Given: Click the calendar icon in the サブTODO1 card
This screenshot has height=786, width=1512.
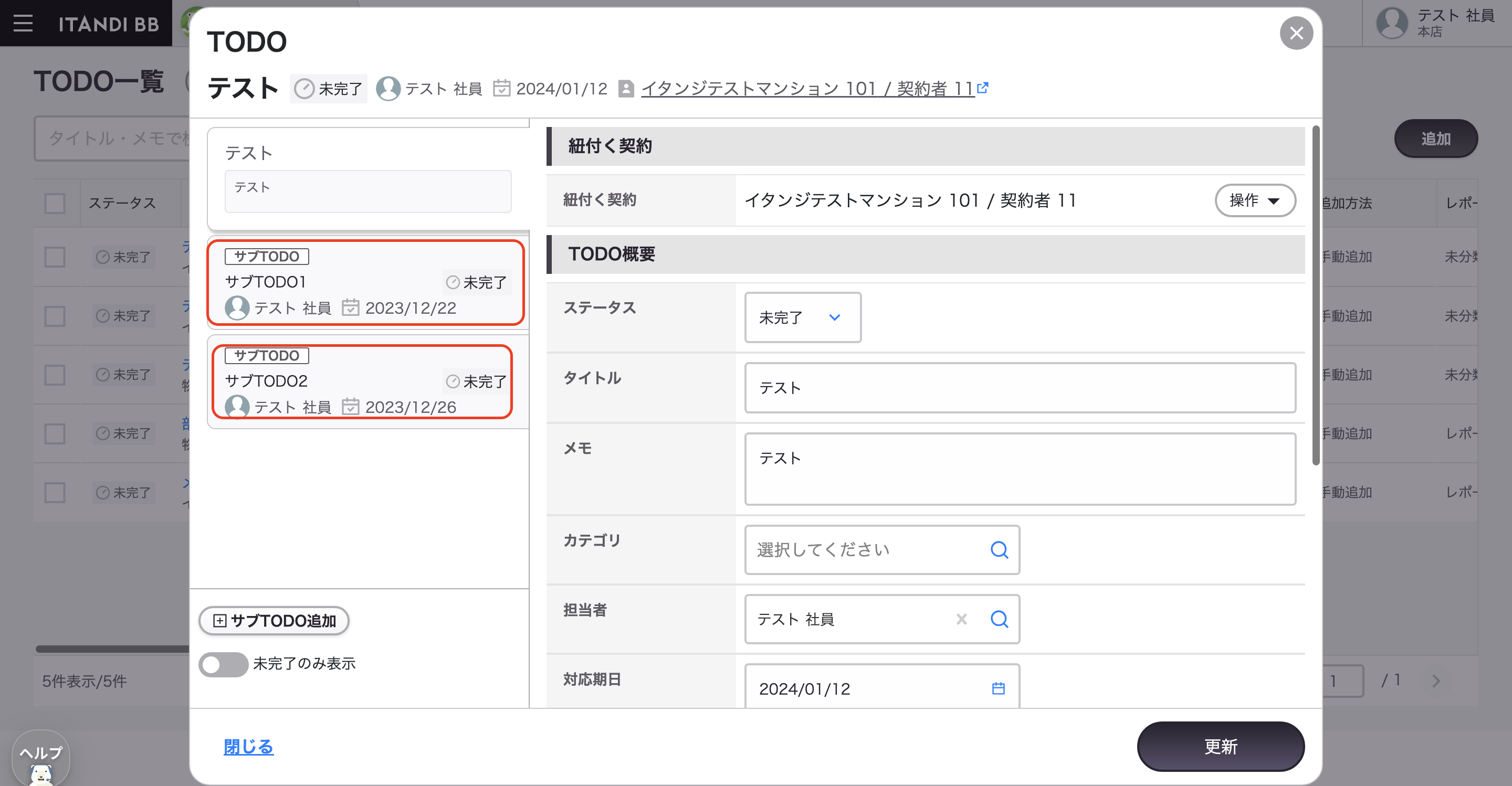Looking at the screenshot, I should tap(350, 307).
